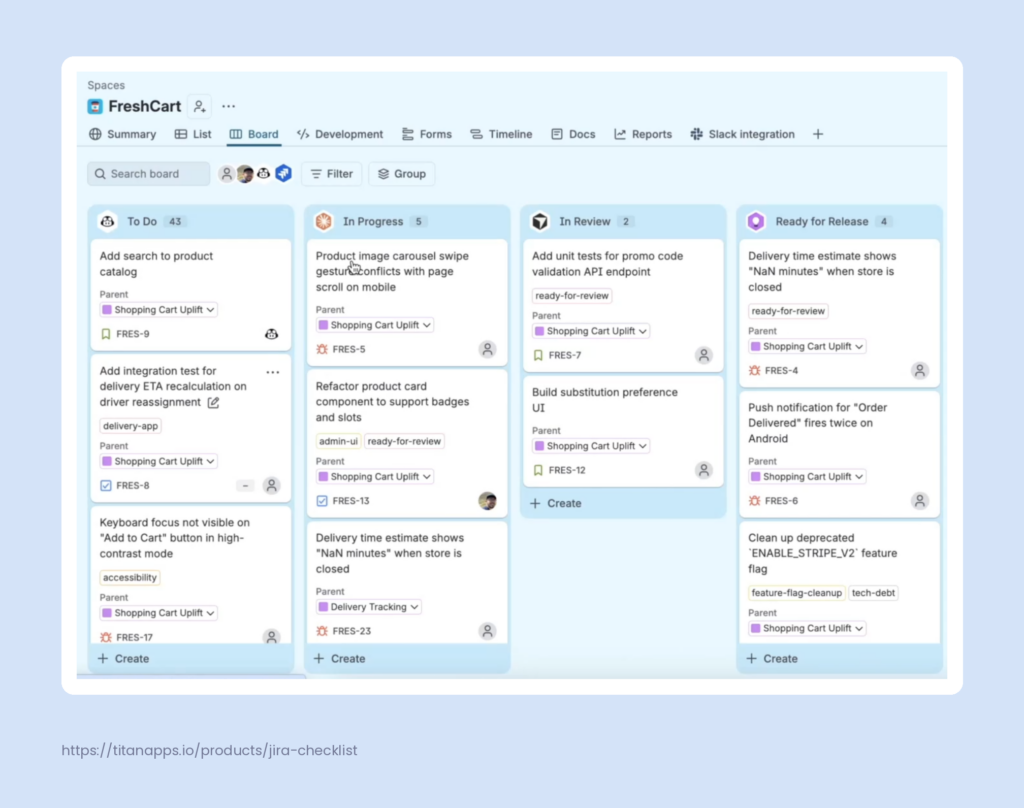Expand Delivery Tracking parent on FRES-23

[368, 607]
